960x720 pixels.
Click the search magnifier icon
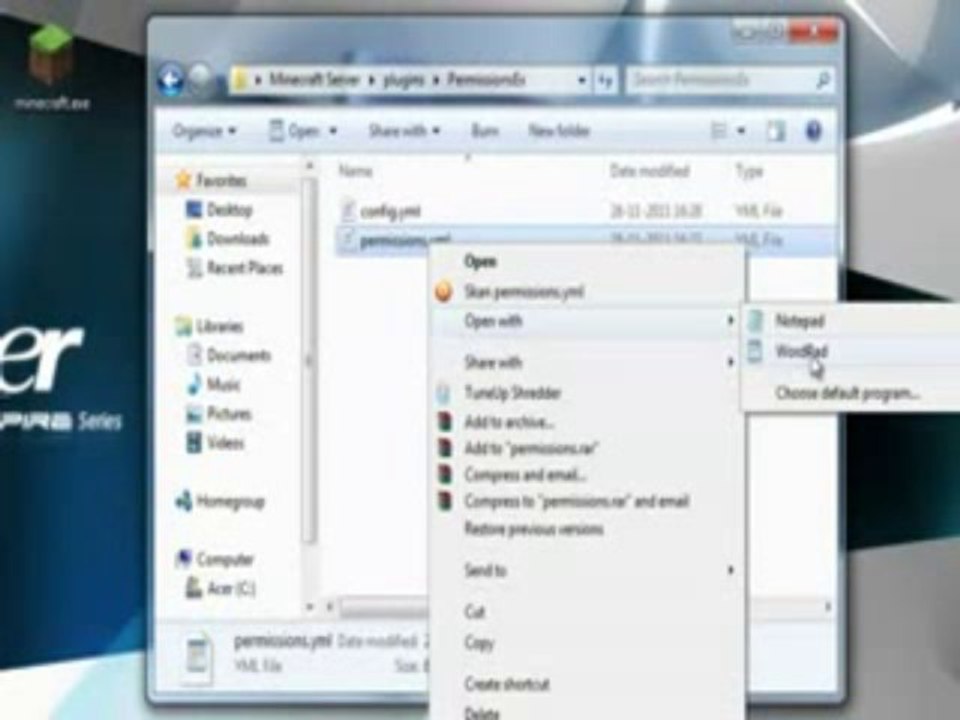[x=822, y=80]
